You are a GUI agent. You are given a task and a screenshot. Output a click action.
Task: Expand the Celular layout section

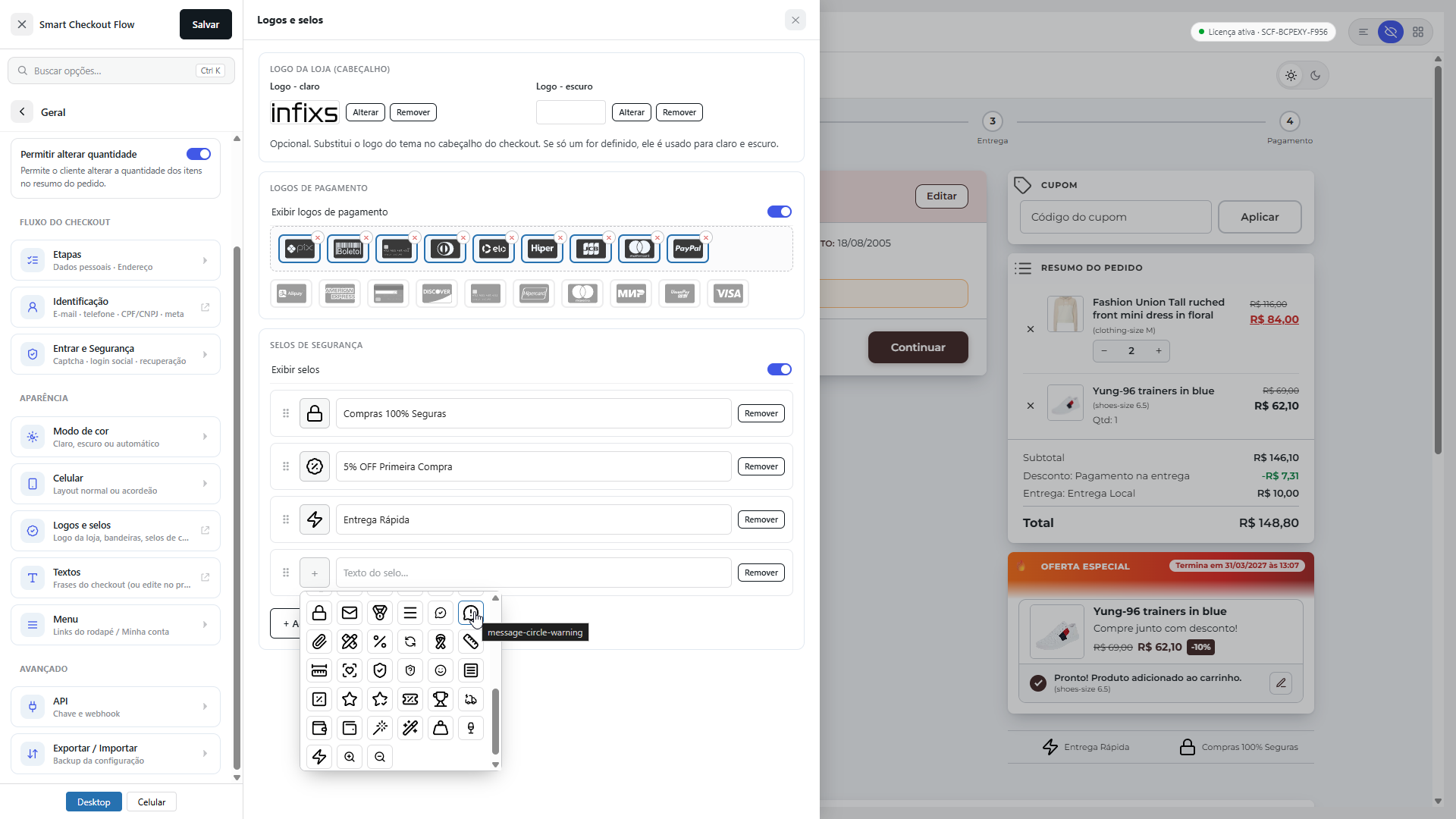(x=115, y=484)
